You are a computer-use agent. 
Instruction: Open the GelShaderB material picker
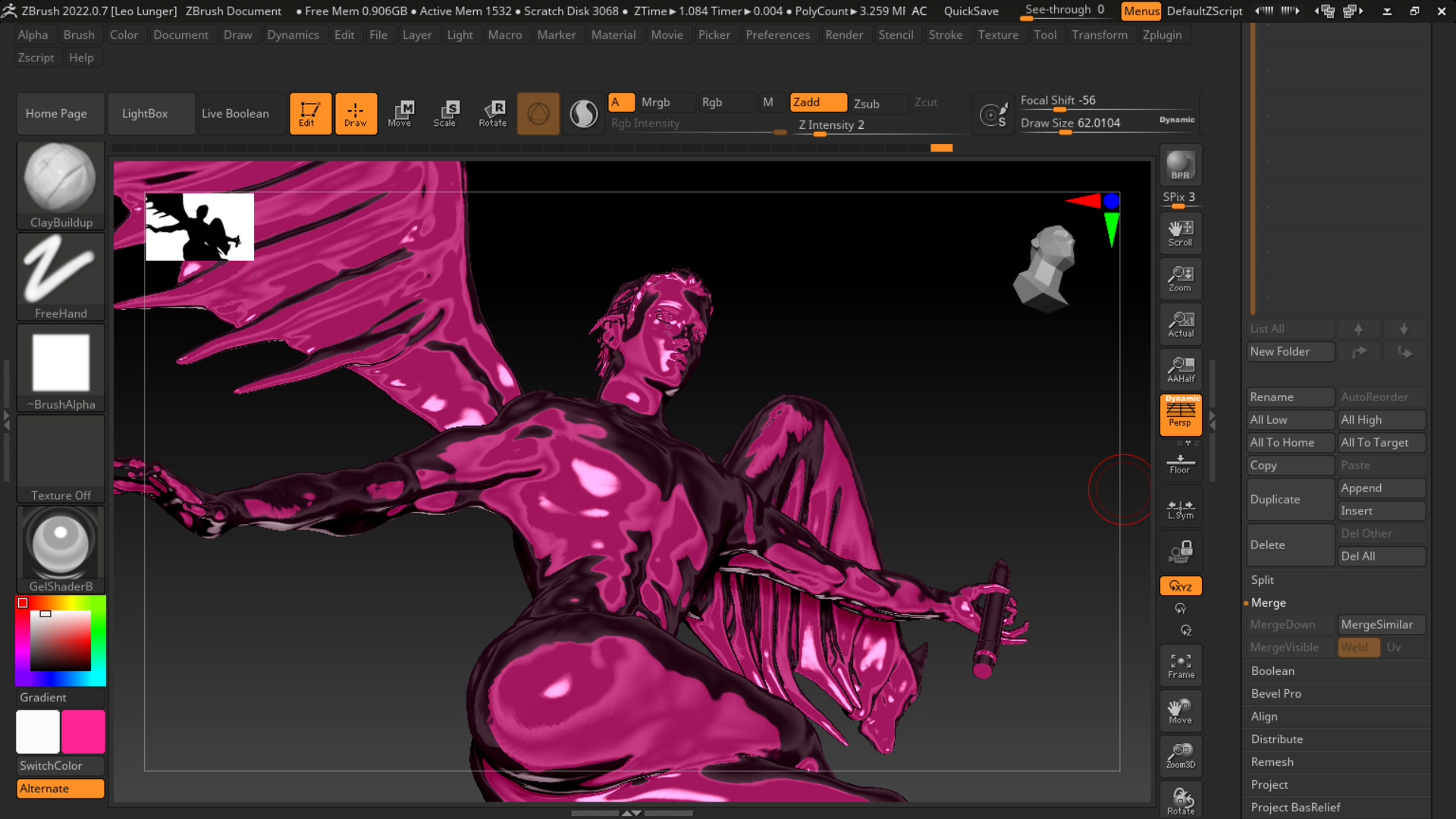pyautogui.click(x=61, y=549)
